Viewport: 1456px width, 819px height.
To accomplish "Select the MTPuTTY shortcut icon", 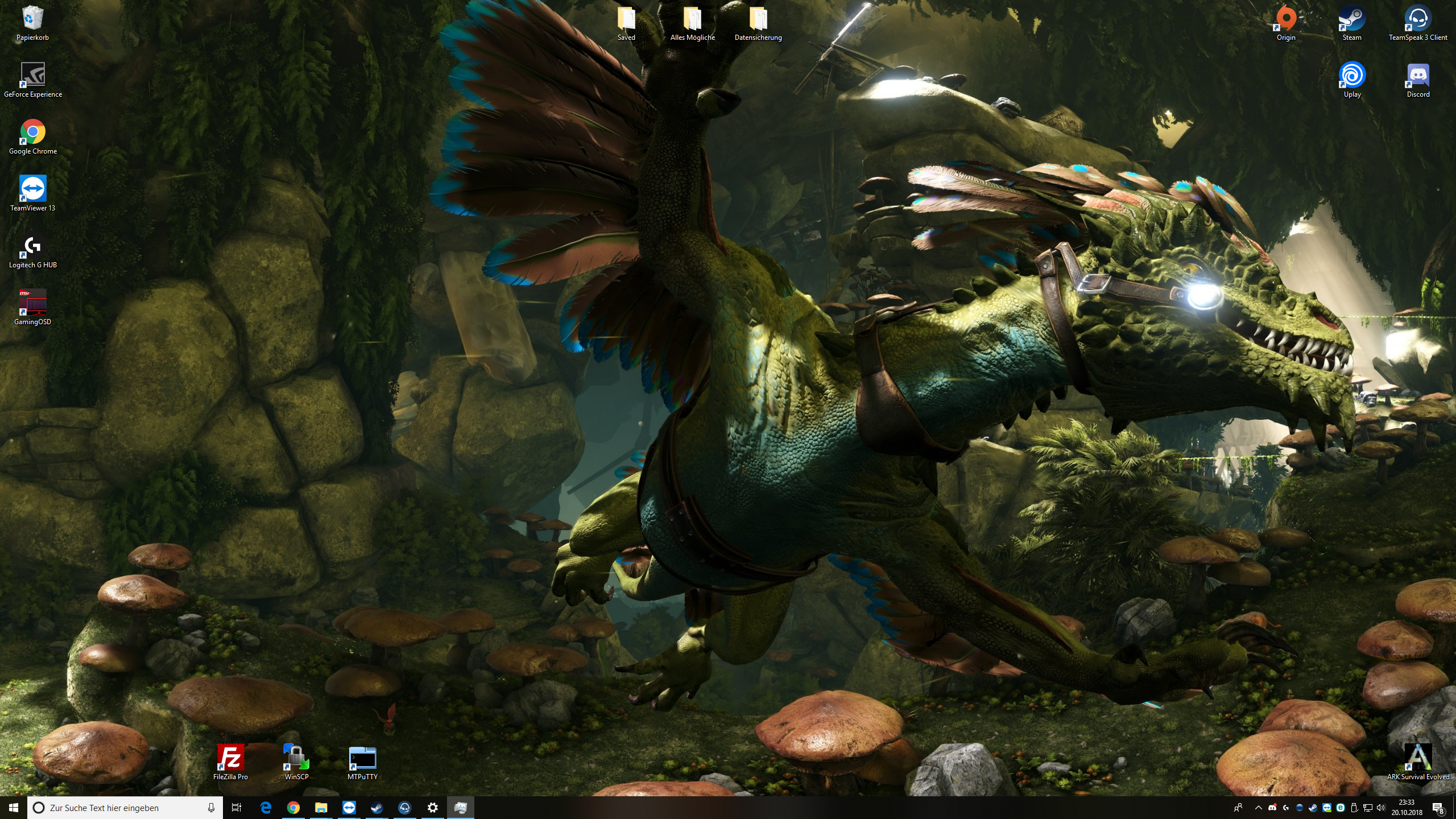I will pyautogui.click(x=362, y=759).
